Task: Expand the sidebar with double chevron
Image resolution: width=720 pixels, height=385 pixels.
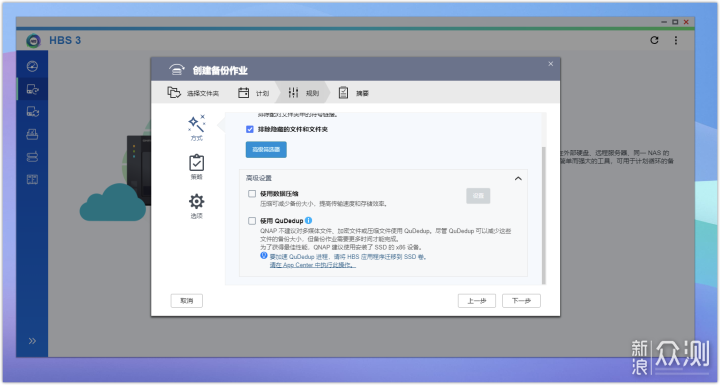Action: coord(32,341)
